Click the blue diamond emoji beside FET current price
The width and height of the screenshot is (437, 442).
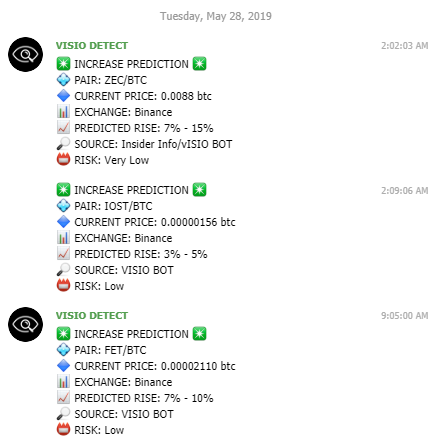[63, 366]
